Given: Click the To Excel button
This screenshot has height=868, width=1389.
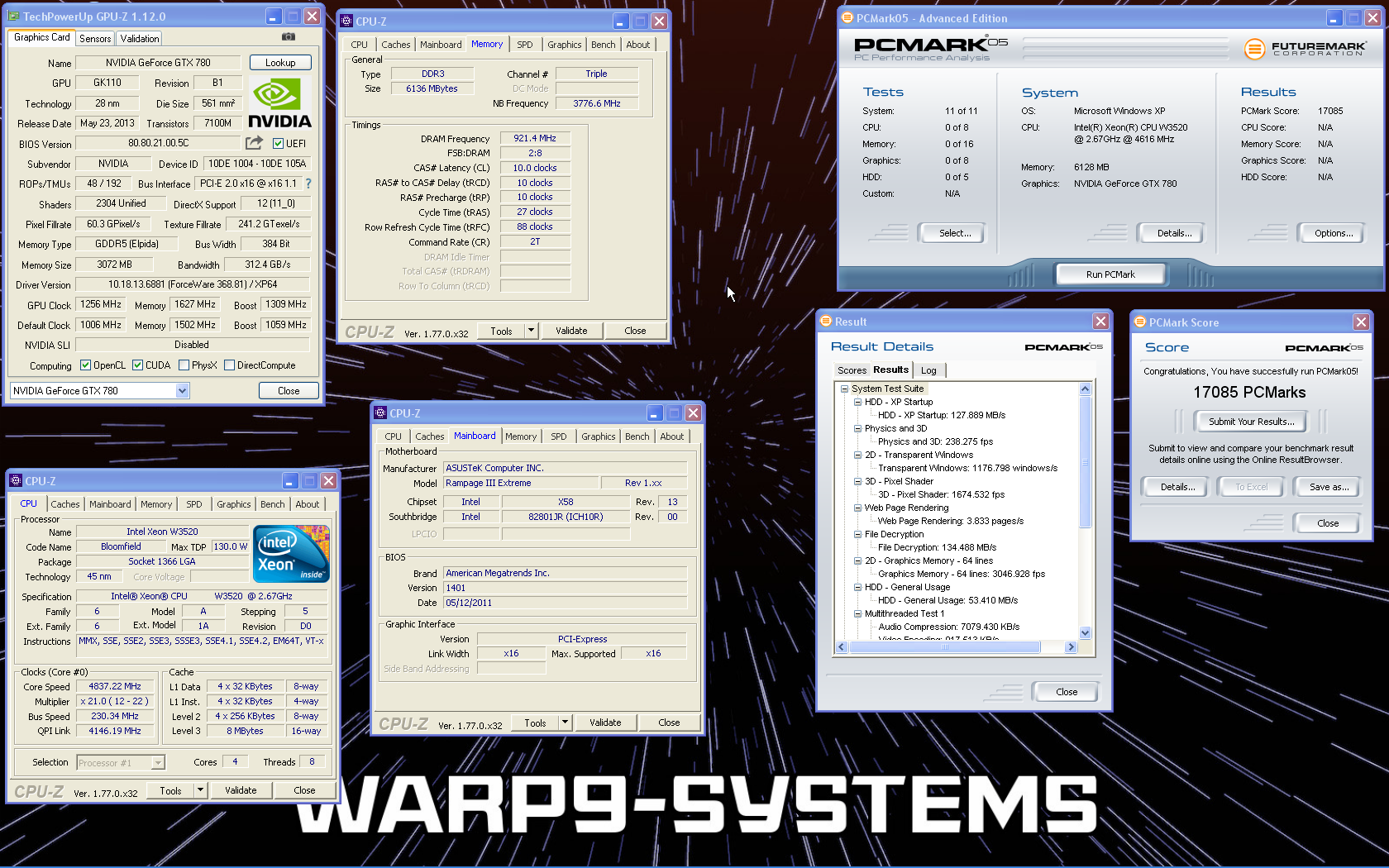Looking at the screenshot, I should click(1251, 487).
